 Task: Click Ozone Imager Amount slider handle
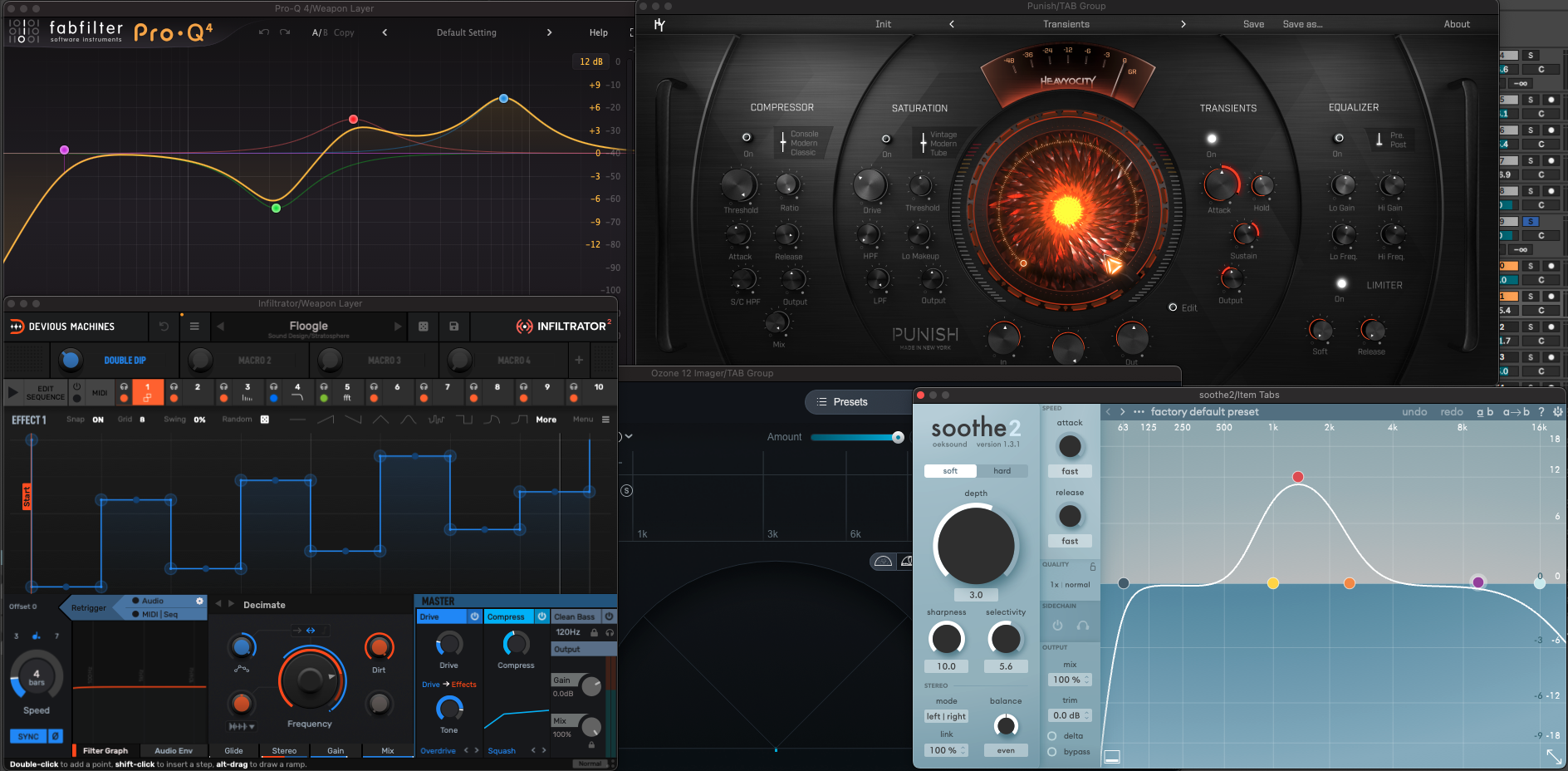click(898, 437)
